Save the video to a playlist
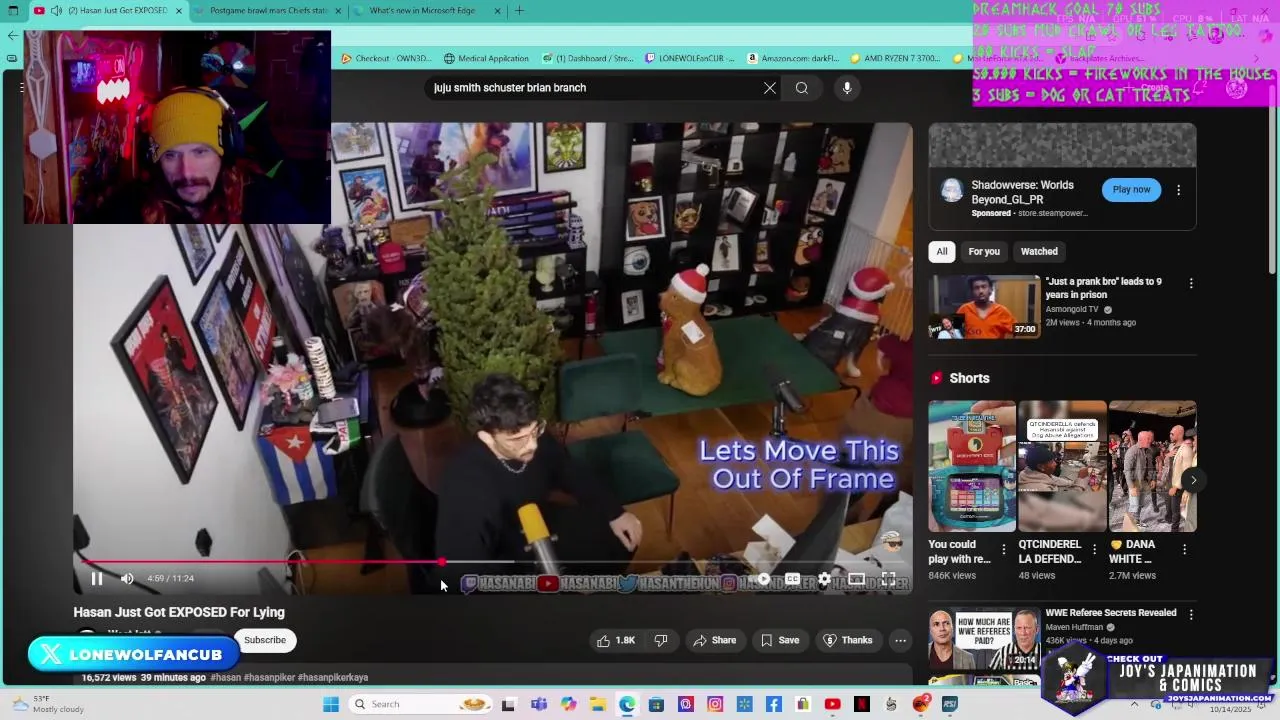Screen dimensions: 1280x720 point(780,640)
